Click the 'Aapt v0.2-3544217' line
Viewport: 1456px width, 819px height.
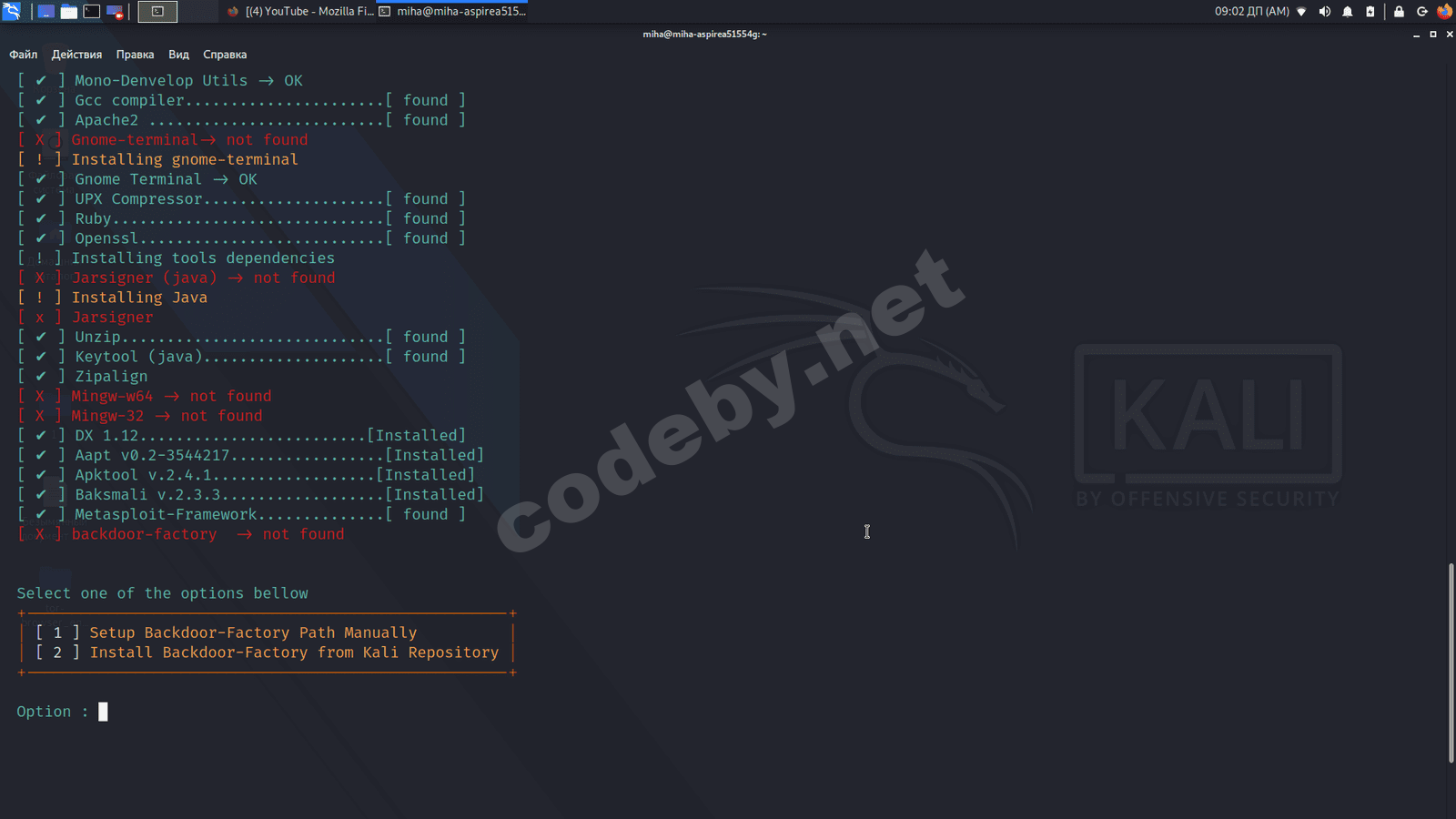pyautogui.click(x=250, y=455)
